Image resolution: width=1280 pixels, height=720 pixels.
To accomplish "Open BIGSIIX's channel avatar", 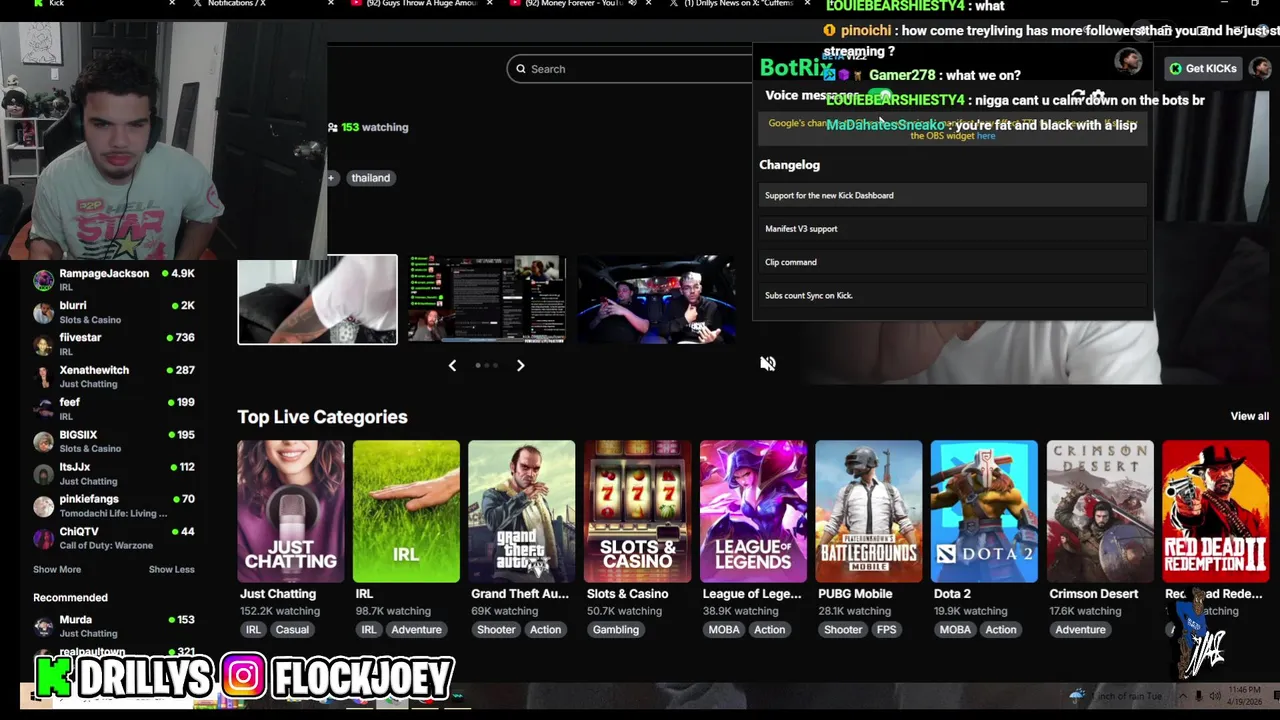I will [x=43, y=442].
